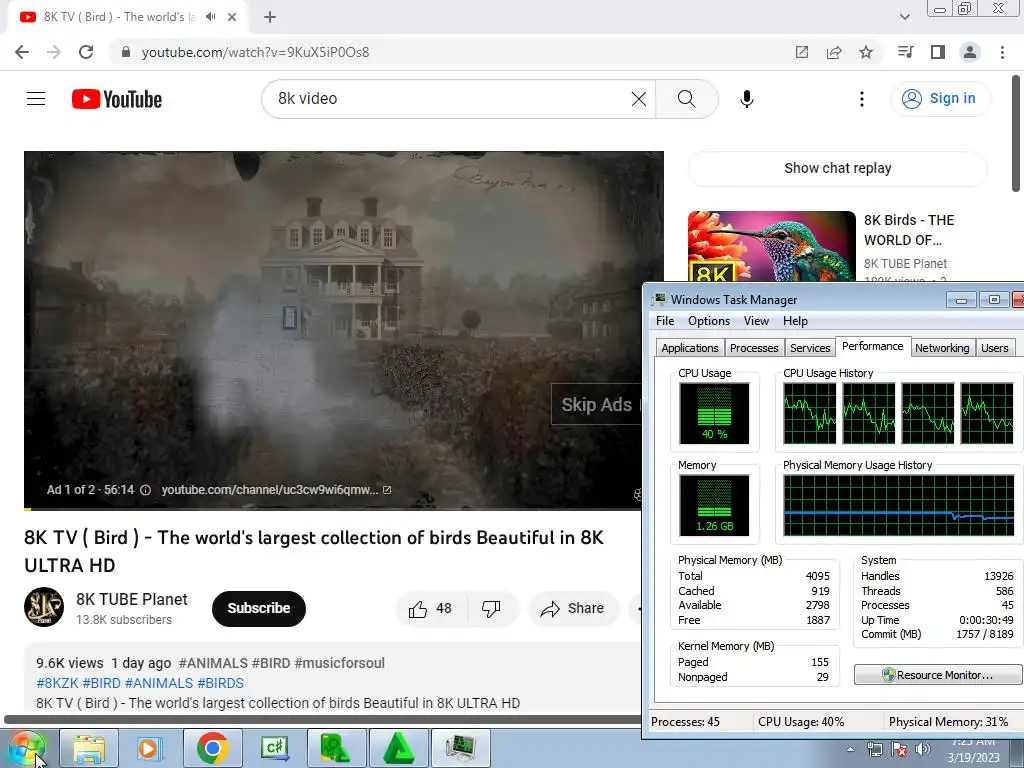Viewport: 1024px width, 768px height.
Task: Open YouTube settings three-dot menu
Action: tap(861, 99)
